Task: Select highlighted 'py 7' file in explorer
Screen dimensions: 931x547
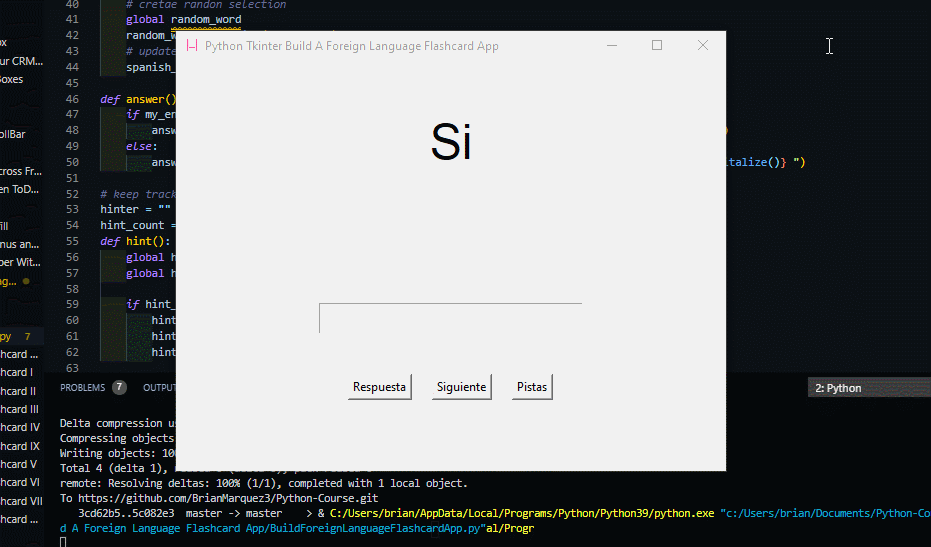Action: (21, 336)
